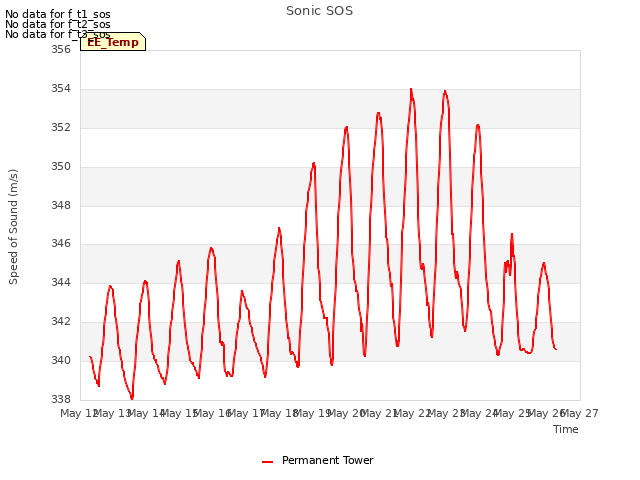This screenshot has width=640, height=480.
Task: Click the 344 y-axis tick label
Action: (61, 282)
